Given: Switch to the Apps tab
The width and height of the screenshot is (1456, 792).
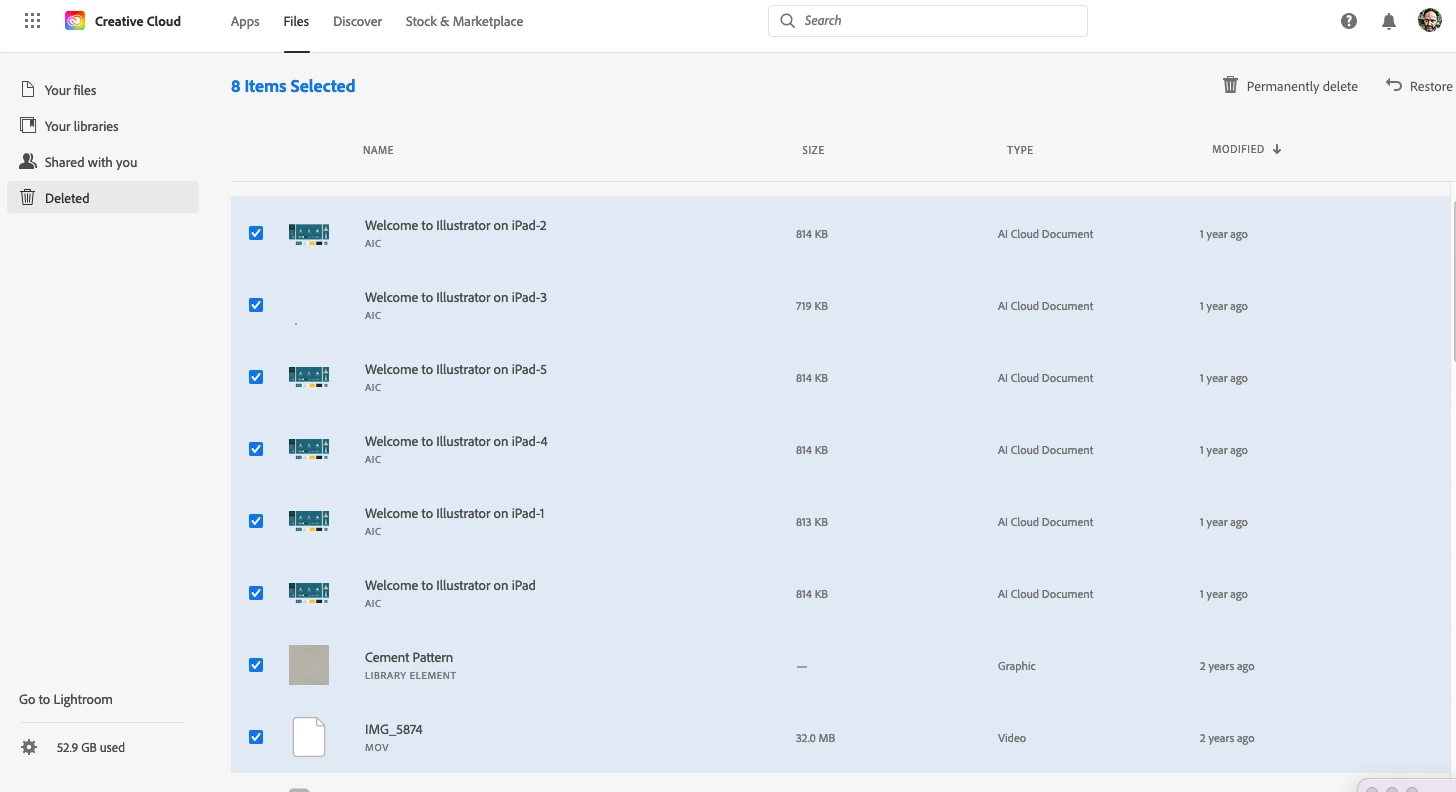Looking at the screenshot, I should 245,21.
